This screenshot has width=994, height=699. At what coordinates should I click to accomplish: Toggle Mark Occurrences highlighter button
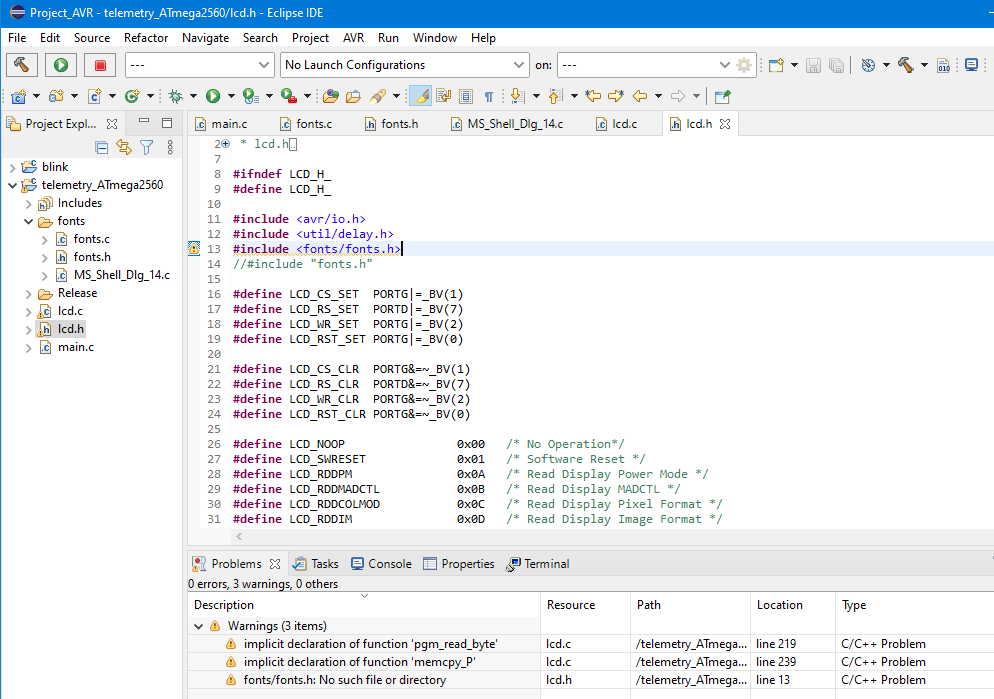(x=420, y=96)
